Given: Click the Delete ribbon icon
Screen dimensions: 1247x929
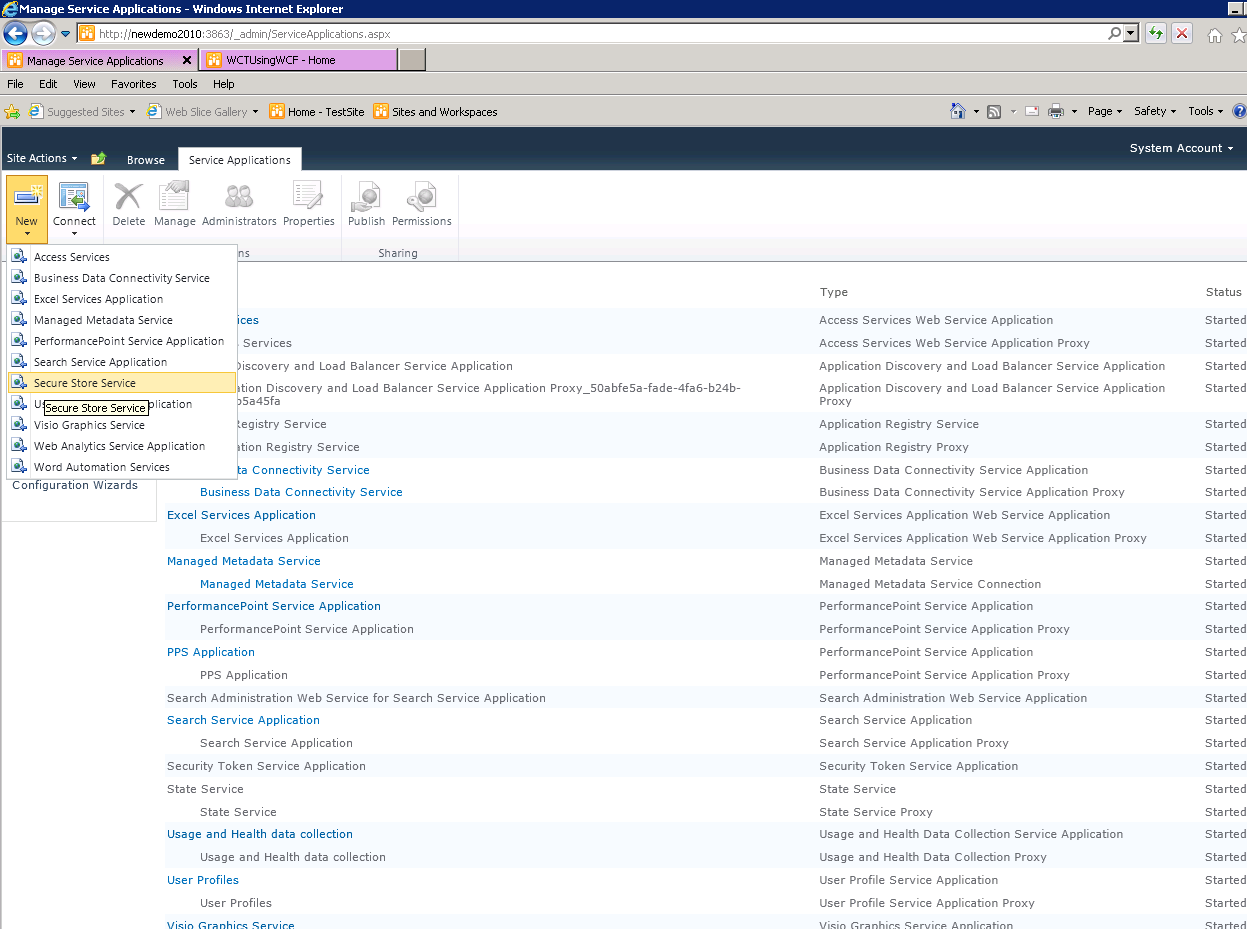Looking at the screenshot, I should 128,197.
